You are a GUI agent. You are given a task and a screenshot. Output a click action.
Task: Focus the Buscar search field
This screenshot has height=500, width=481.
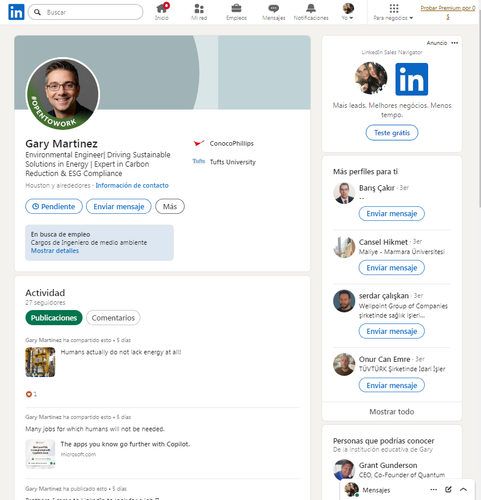coord(86,12)
